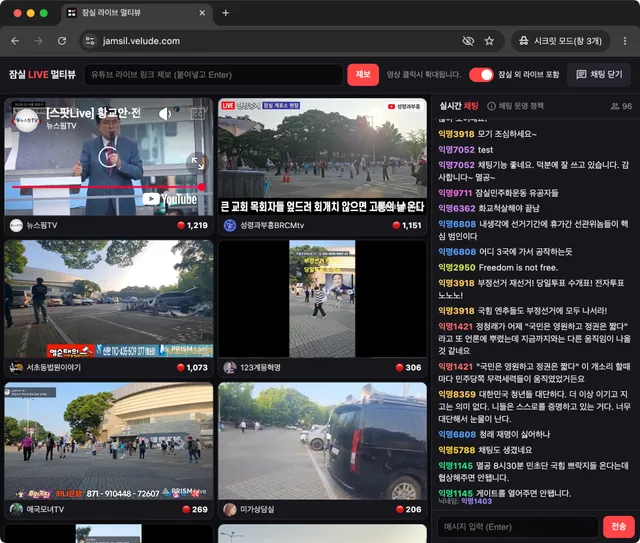Click 뉴스핌TV channel name label

coord(42,225)
